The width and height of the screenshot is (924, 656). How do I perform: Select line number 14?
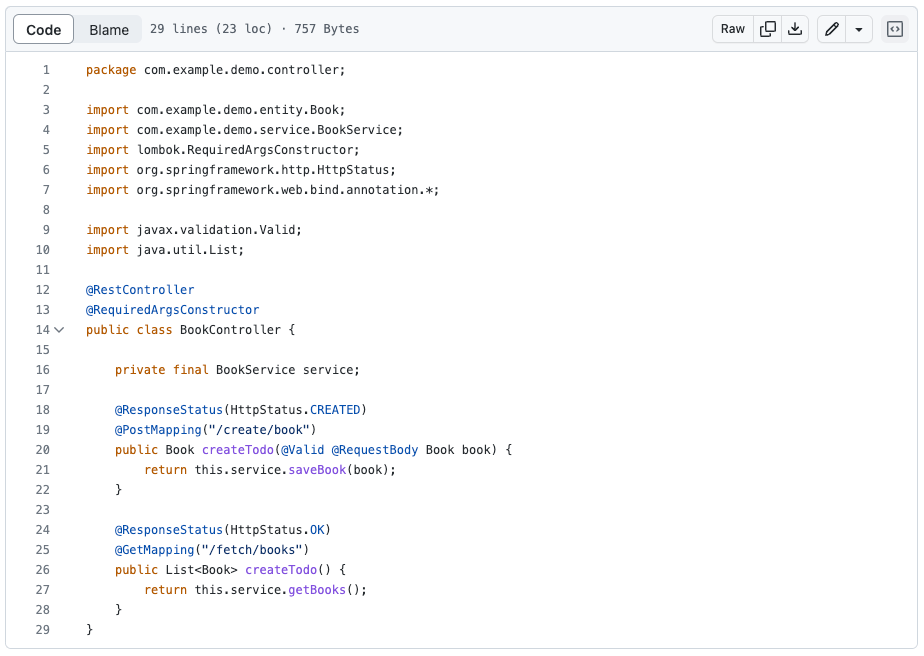[x=42, y=330]
